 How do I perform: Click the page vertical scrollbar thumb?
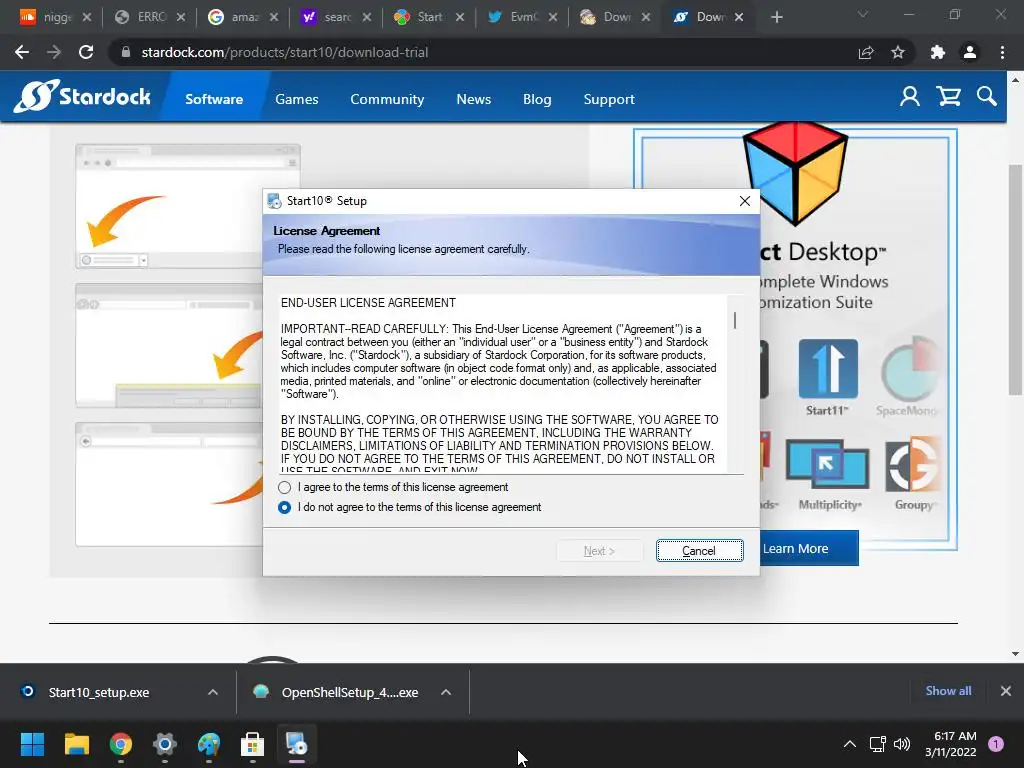(x=1015, y=280)
